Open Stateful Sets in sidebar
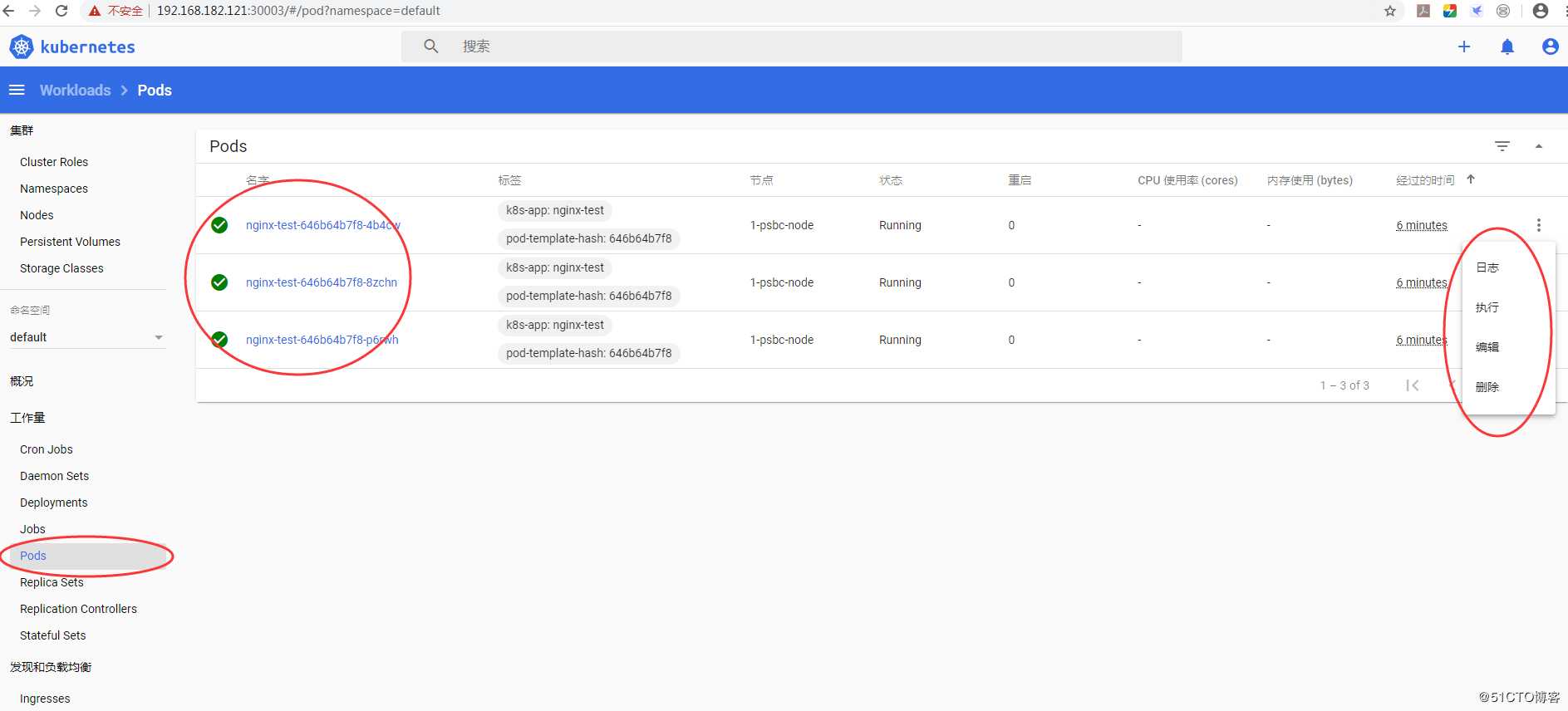Screen dimensions: 1568x711 tap(52, 635)
